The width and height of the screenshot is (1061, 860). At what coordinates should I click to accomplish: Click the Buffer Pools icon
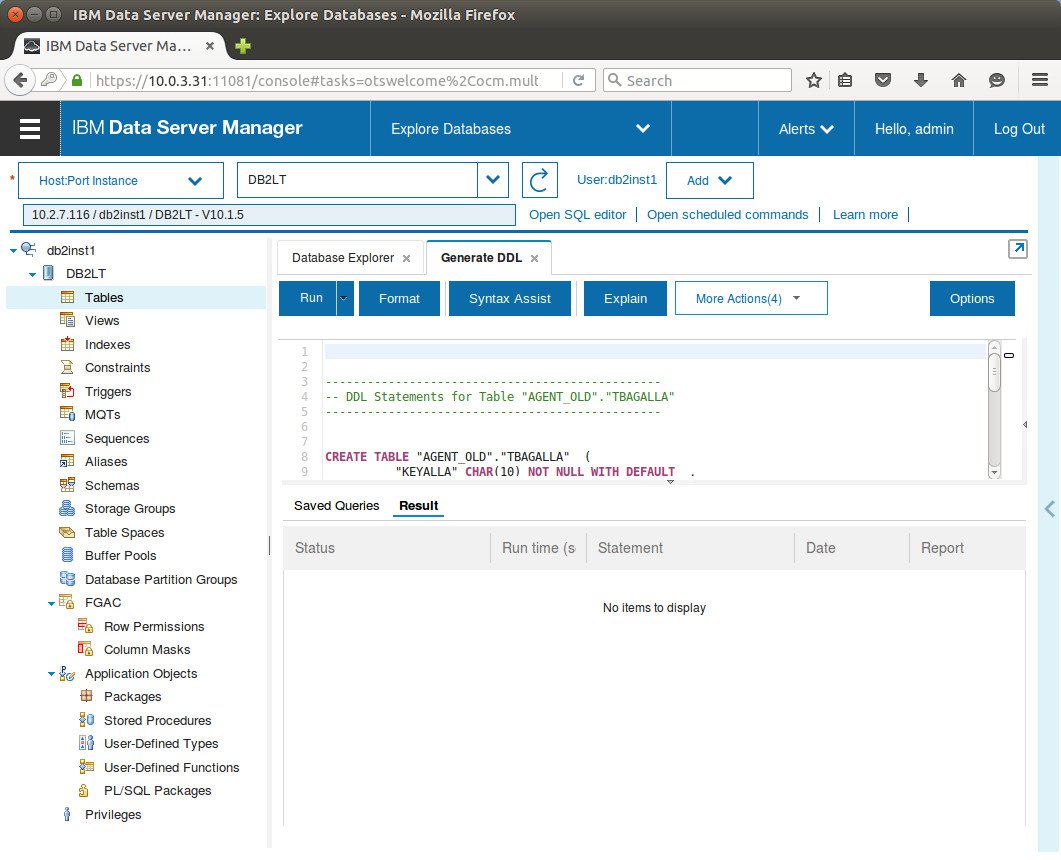coord(68,556)
